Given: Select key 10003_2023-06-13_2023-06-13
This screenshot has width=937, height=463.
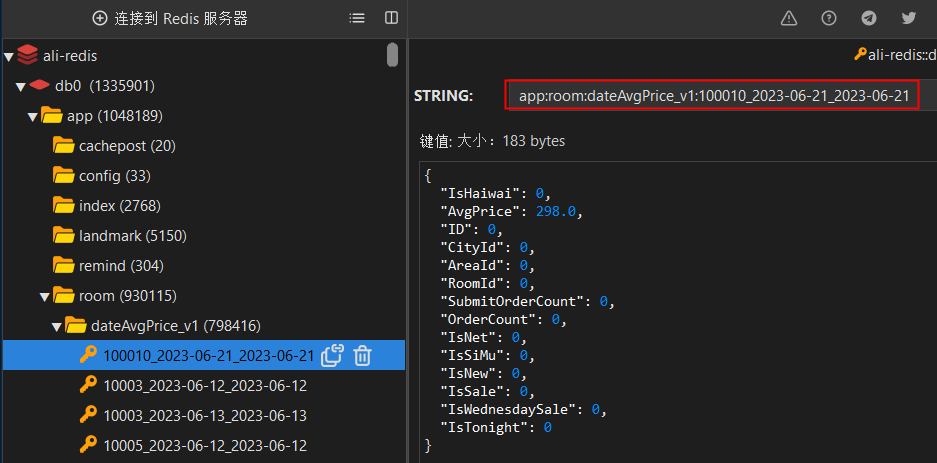Looking at the screenshot, I should coord(204,415).
